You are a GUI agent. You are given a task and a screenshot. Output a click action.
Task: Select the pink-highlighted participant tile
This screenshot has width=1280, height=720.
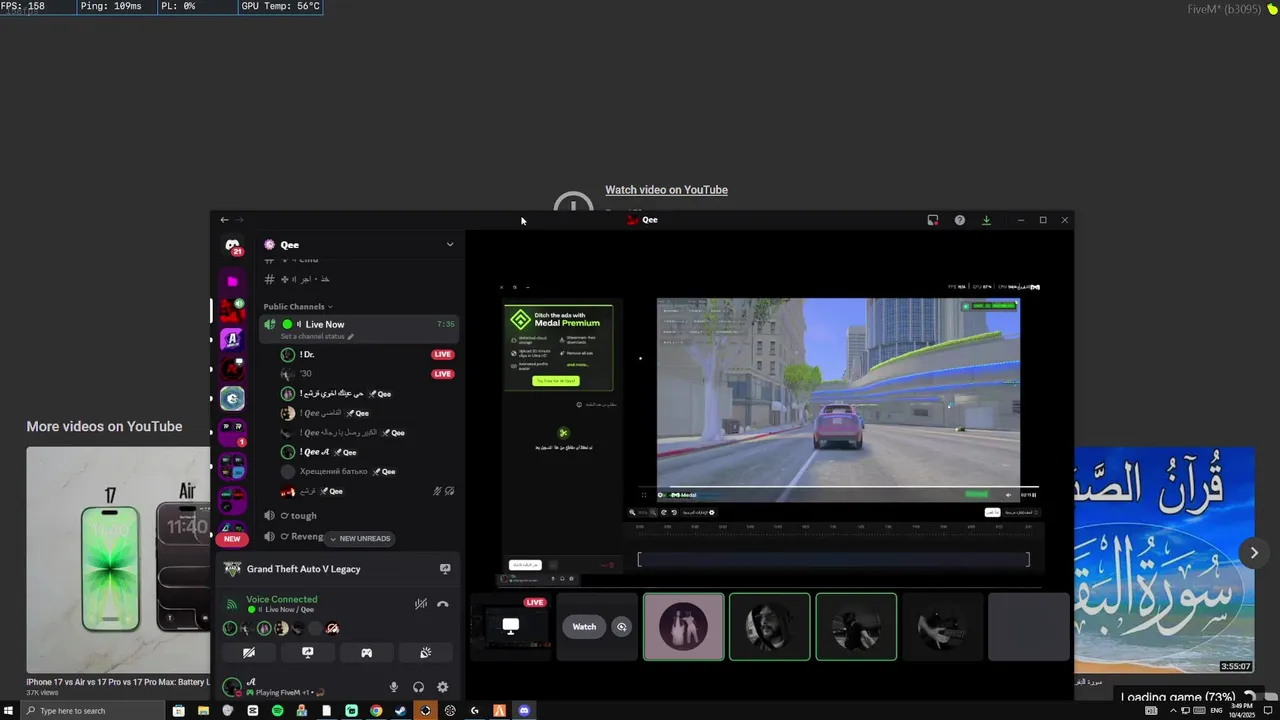coord(684,627)
